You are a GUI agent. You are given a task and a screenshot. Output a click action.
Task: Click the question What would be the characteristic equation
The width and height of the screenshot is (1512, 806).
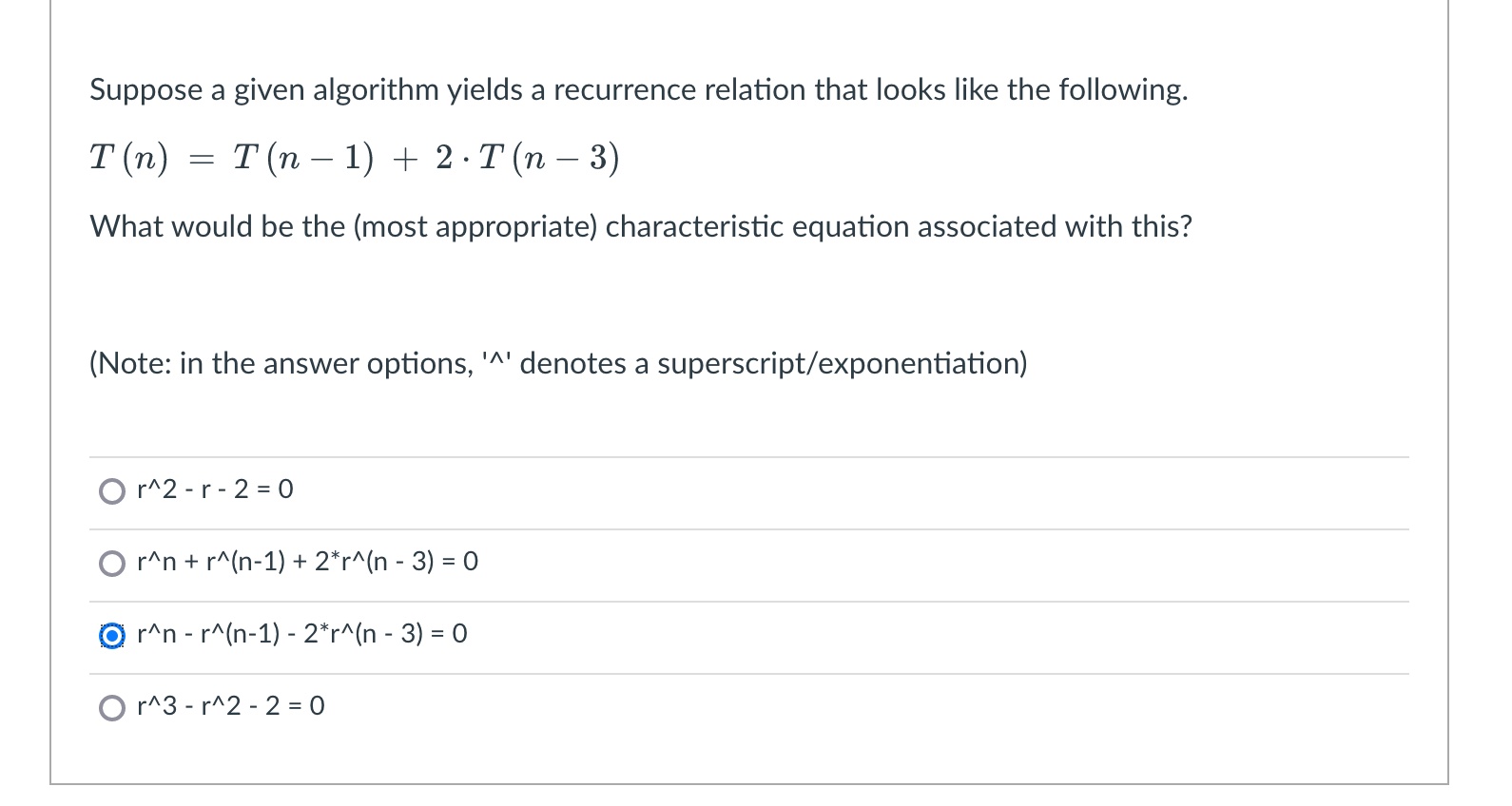coord(641,227)
